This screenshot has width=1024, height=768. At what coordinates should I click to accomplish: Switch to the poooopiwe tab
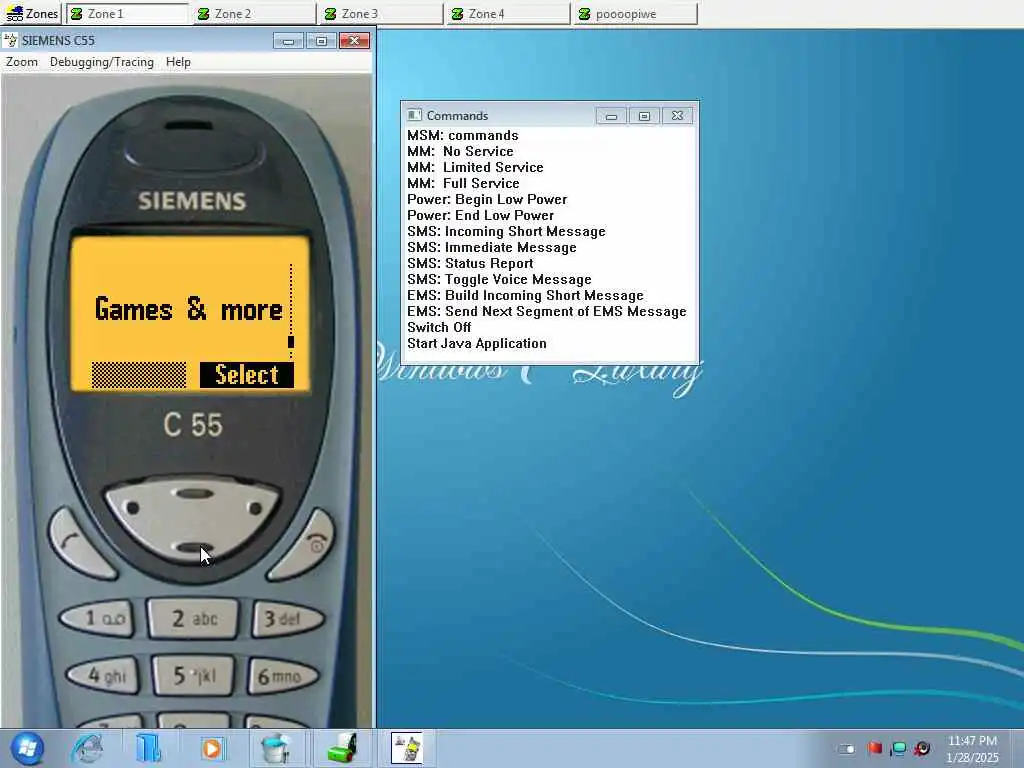(x=635, y=14)
